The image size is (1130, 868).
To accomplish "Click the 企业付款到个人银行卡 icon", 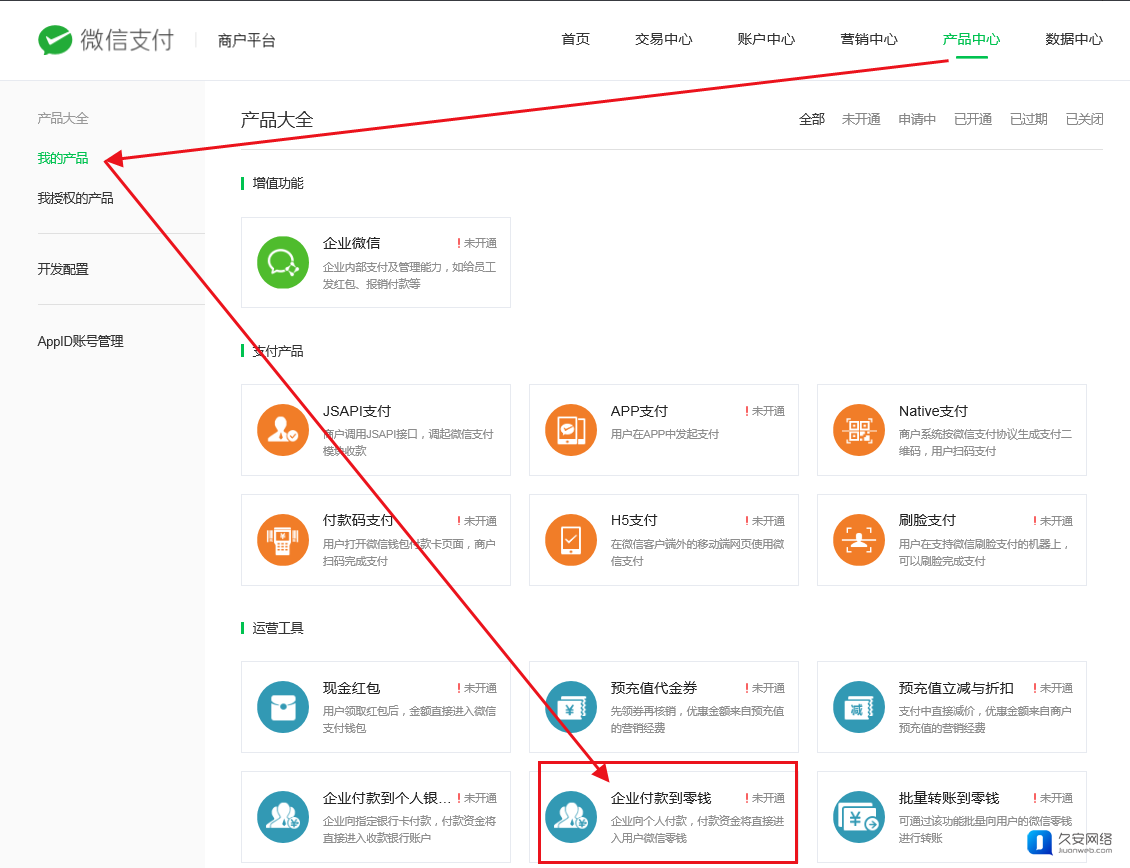I will coord(283,817).
